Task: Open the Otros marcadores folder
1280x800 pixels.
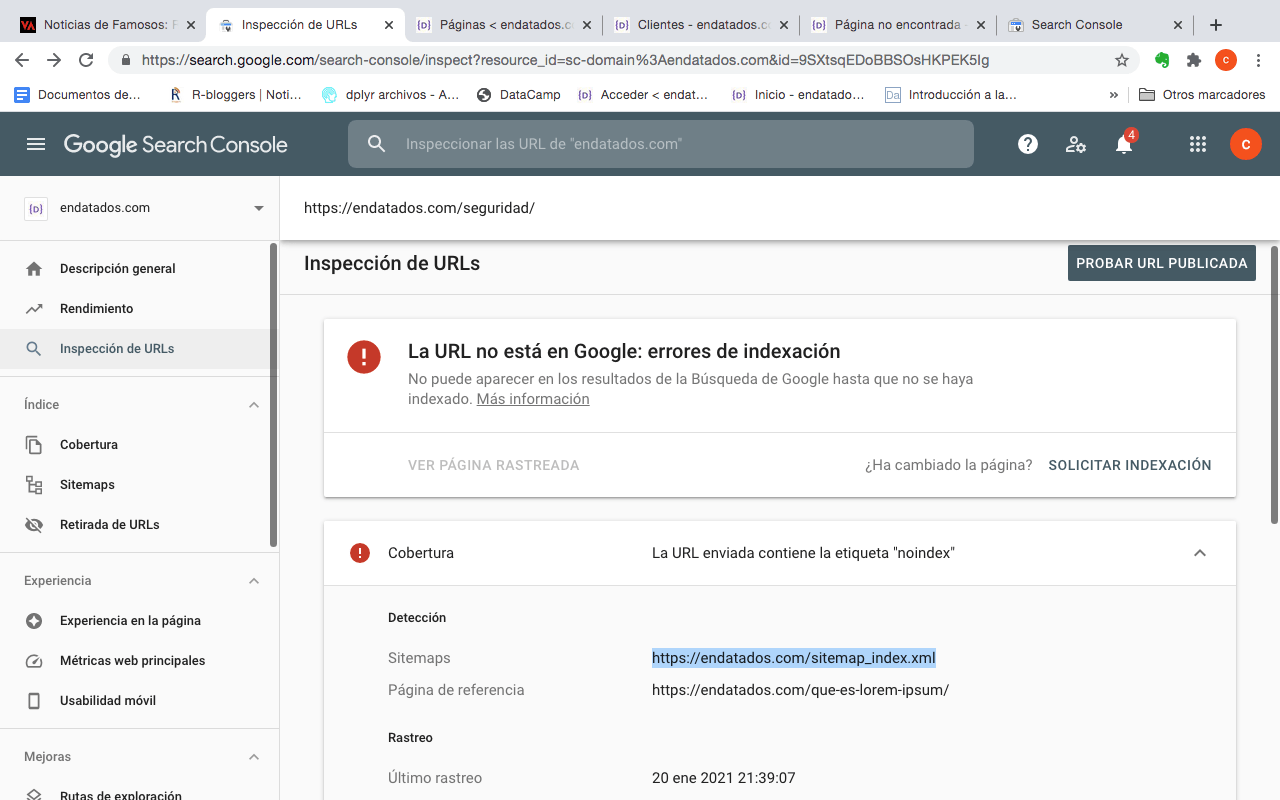Action: point(1201,95)
